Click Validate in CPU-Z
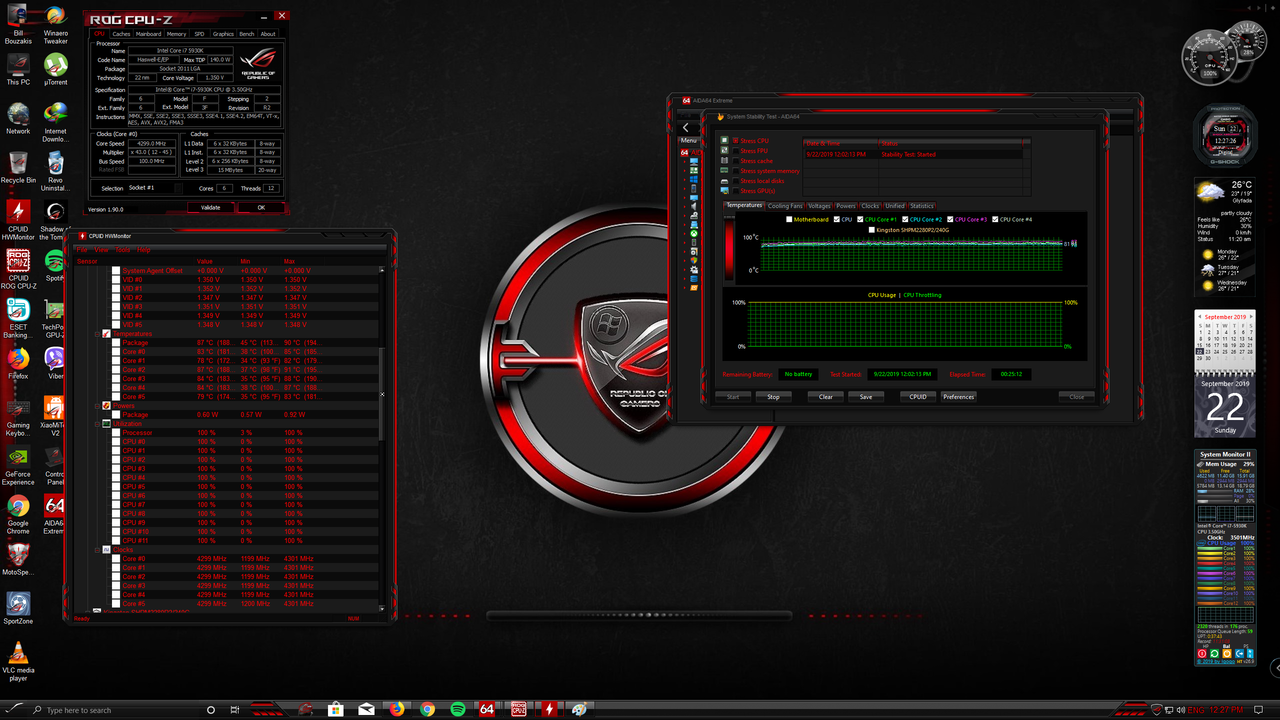 tap(211, 208)
